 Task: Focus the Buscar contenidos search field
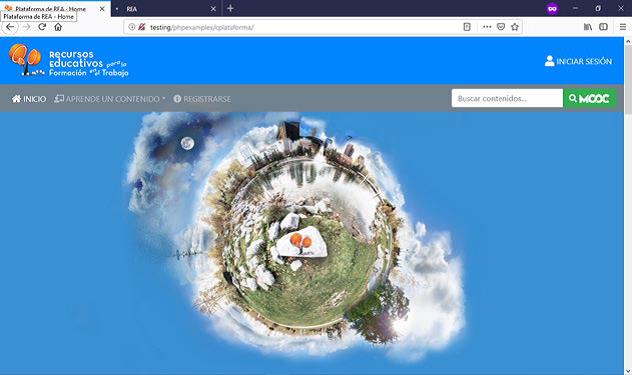click(507, 98)
